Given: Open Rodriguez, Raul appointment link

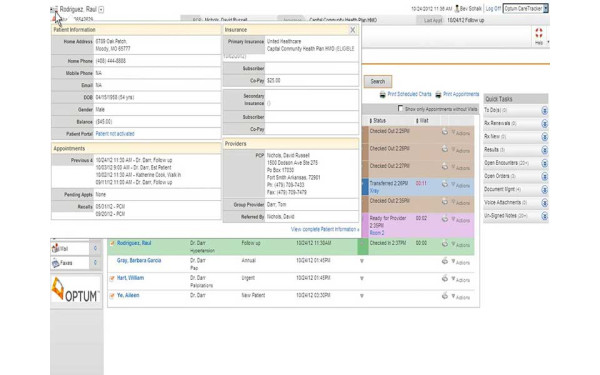Looking at the screenshot, I should point(134,243).
